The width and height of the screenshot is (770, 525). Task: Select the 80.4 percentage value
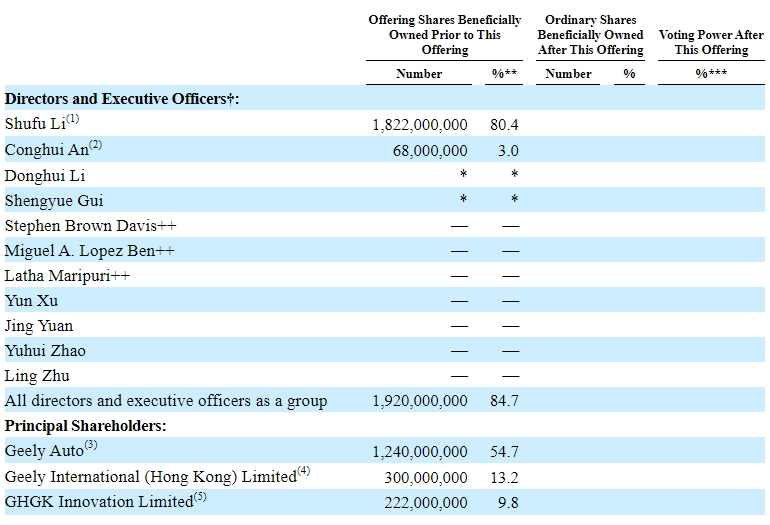pyautogui.click(x=507, y=125)
